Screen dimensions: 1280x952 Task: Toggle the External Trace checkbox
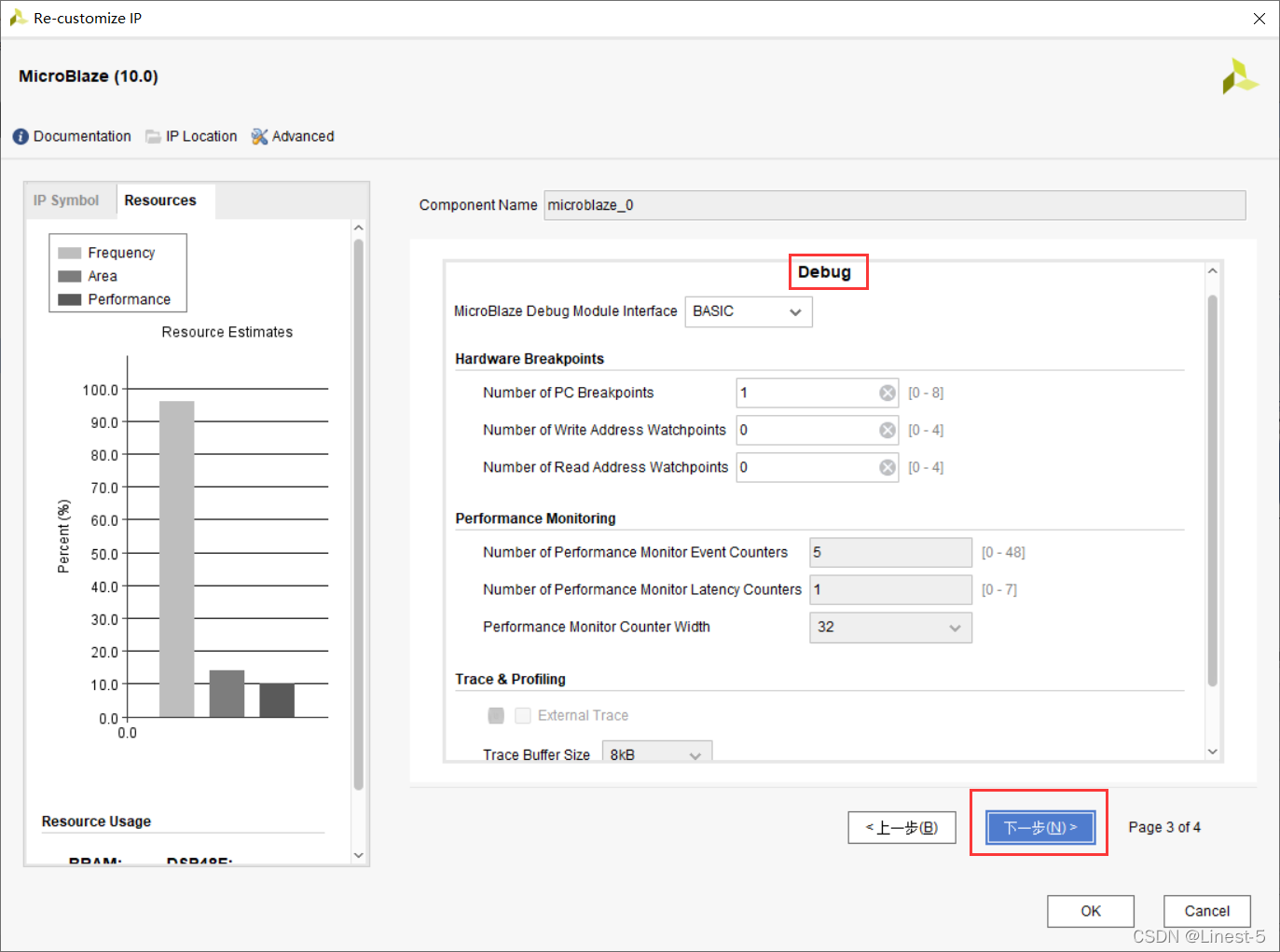(x=523, y=716)
